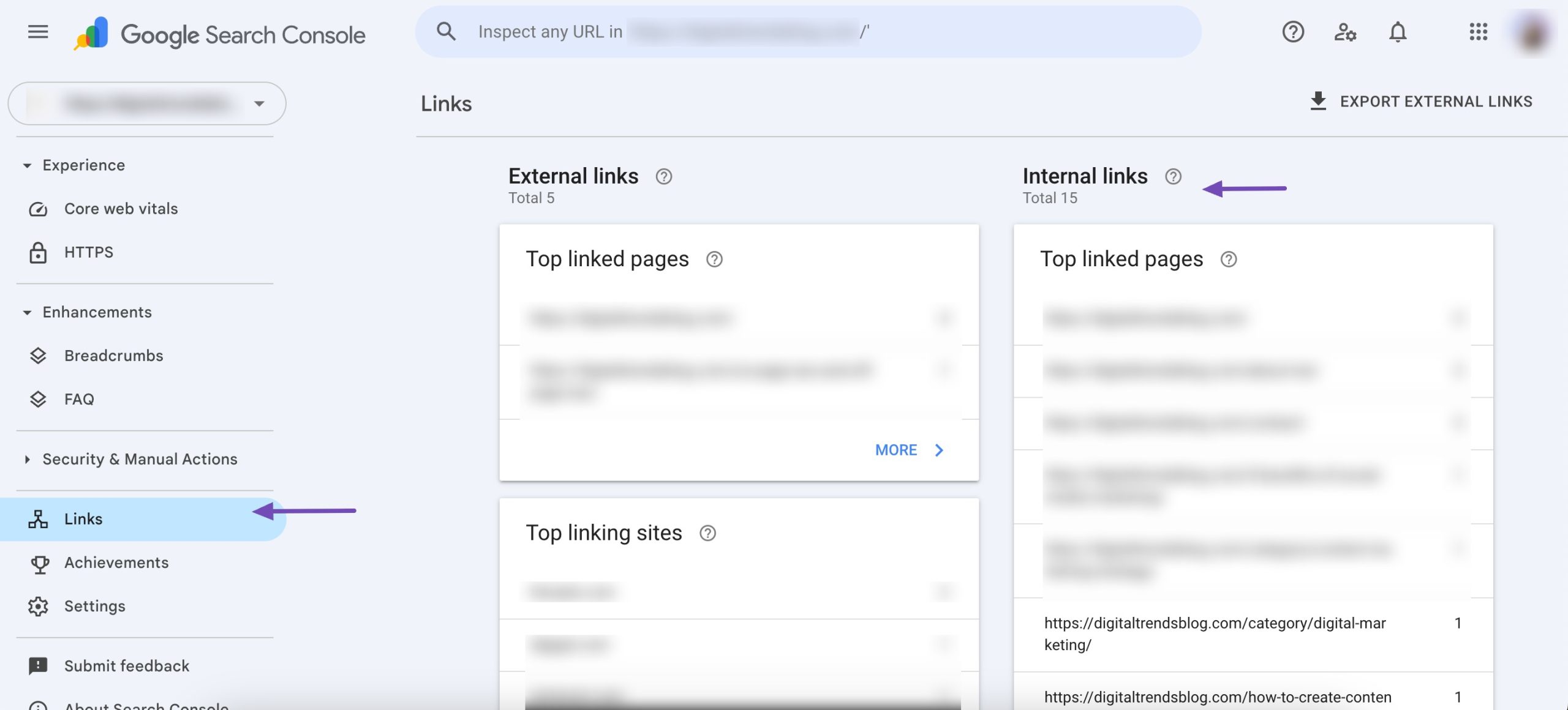
Task: Click the help question mark in the top bar
Action: pyautogui.click(x=1292, y=32)
